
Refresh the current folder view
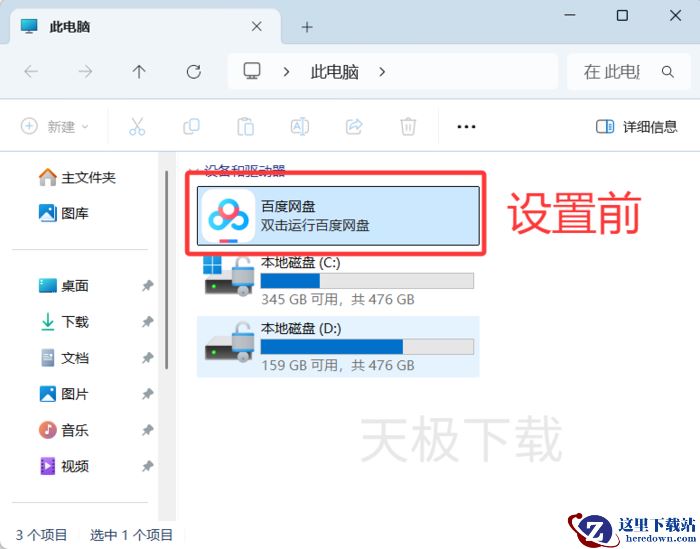[194, 71]
